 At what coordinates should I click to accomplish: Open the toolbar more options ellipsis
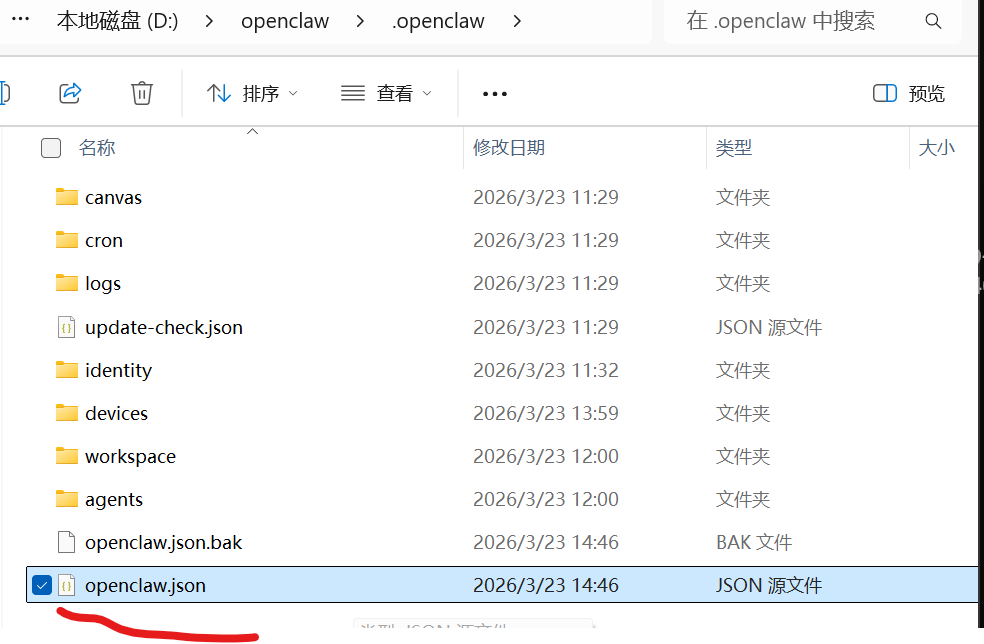point(495,94)
